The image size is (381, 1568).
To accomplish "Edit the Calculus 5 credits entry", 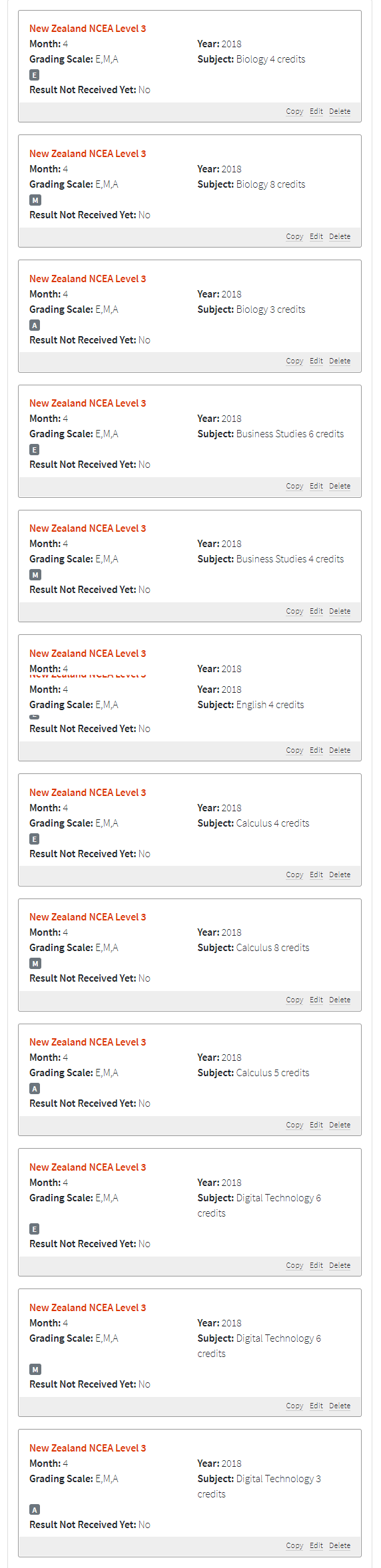I will coord(316,1125).
